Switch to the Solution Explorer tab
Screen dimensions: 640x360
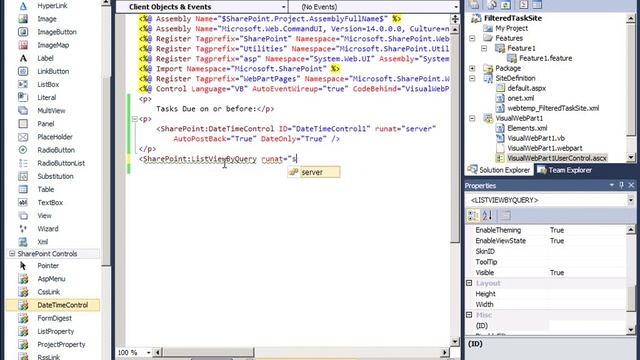[498, 170]
